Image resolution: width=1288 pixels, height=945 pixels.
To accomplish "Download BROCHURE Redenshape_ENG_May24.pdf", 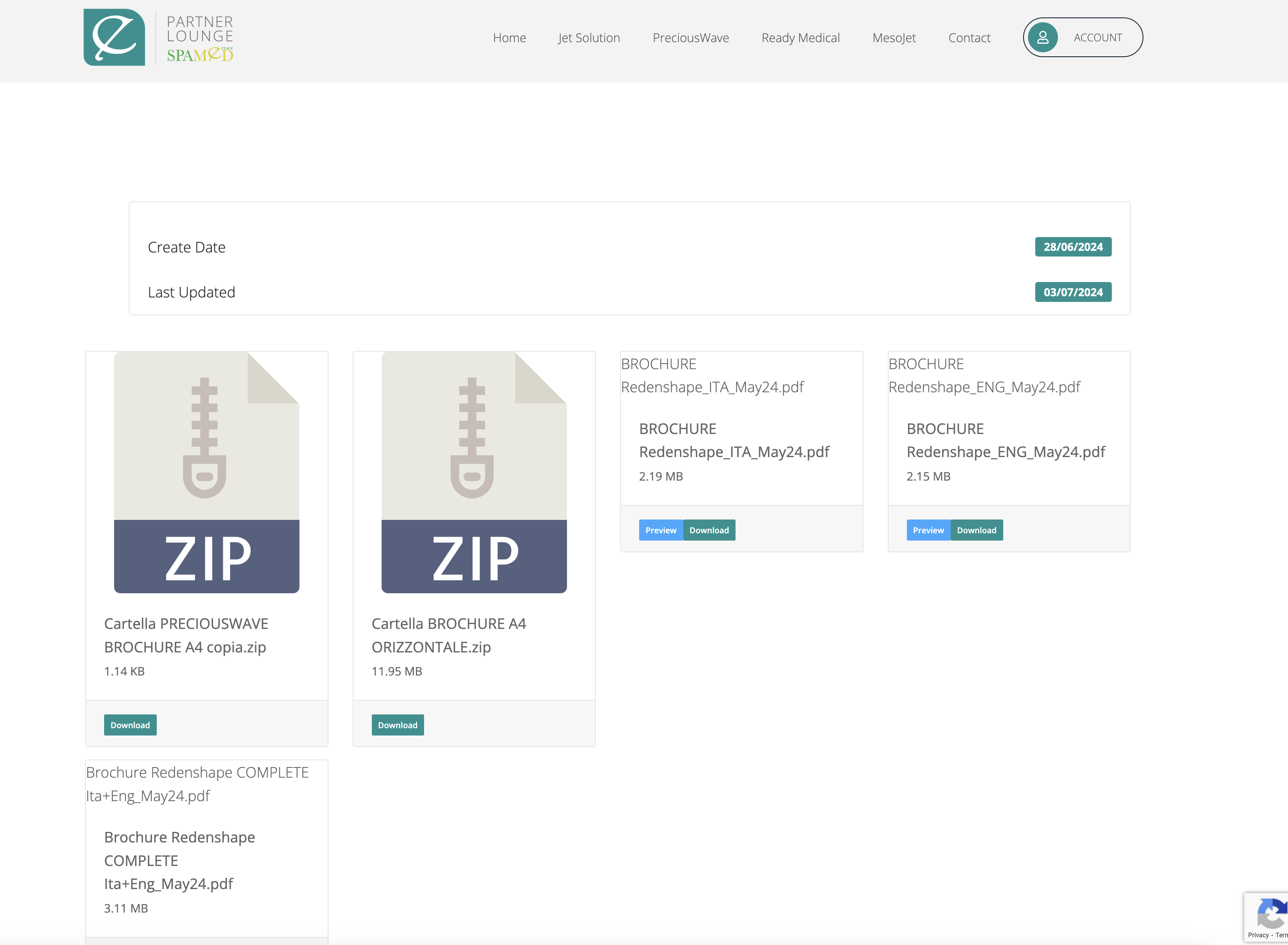I will click(x=977, y=530).
